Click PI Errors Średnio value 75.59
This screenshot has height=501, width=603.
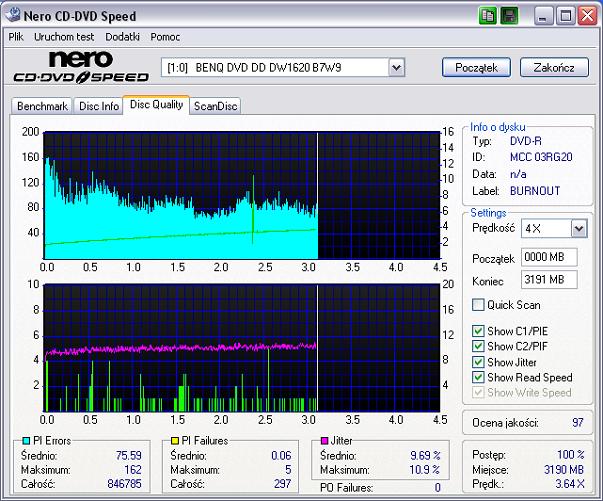point(128,456)
